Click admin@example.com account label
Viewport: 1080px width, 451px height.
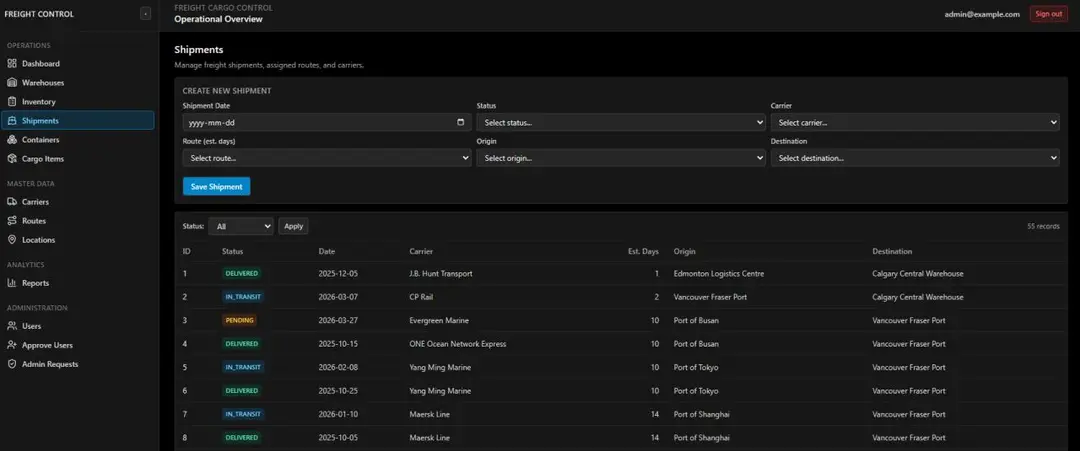pos(982,14)
